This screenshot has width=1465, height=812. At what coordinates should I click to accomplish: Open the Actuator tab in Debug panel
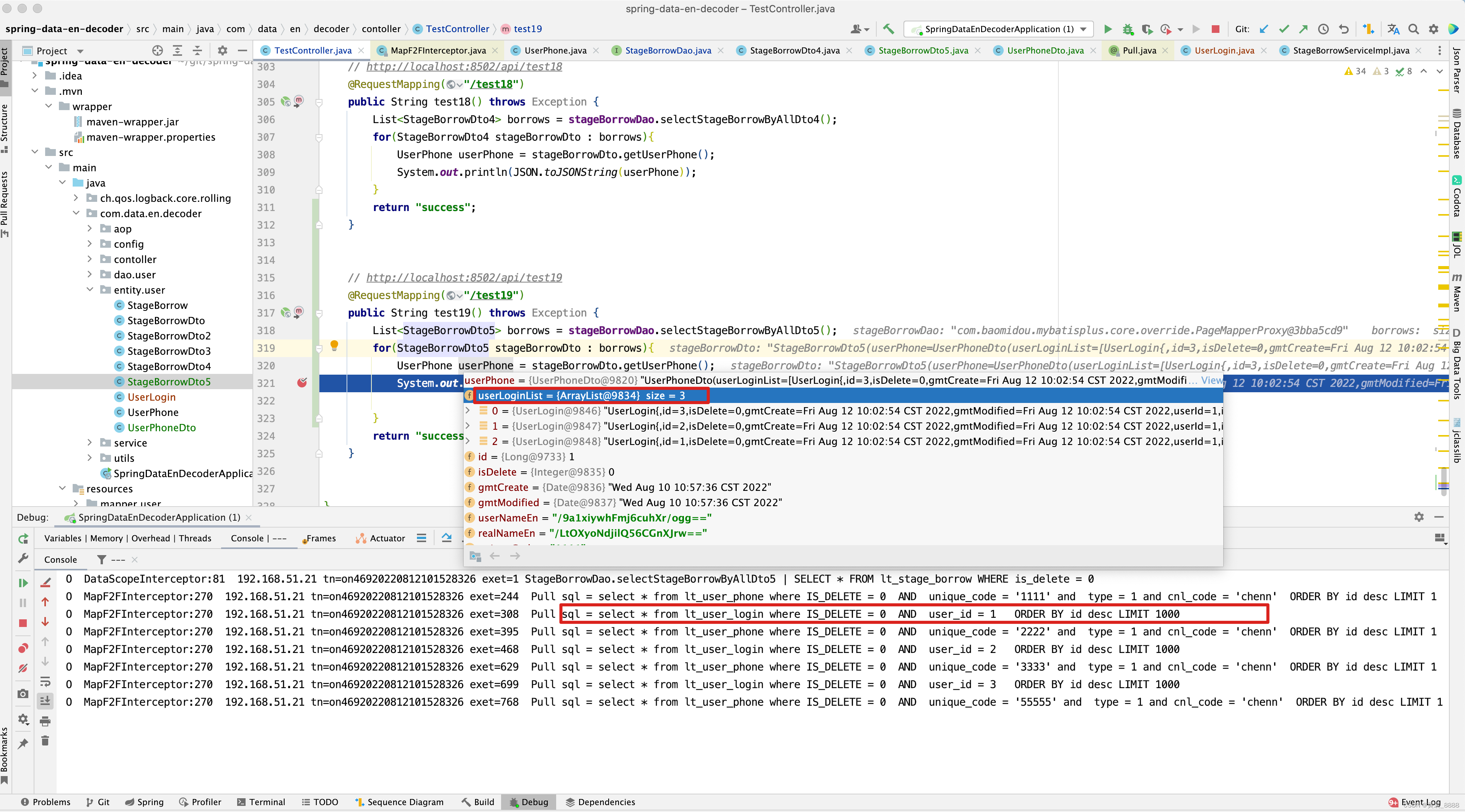pyautogui.click(x=380, y=538)
